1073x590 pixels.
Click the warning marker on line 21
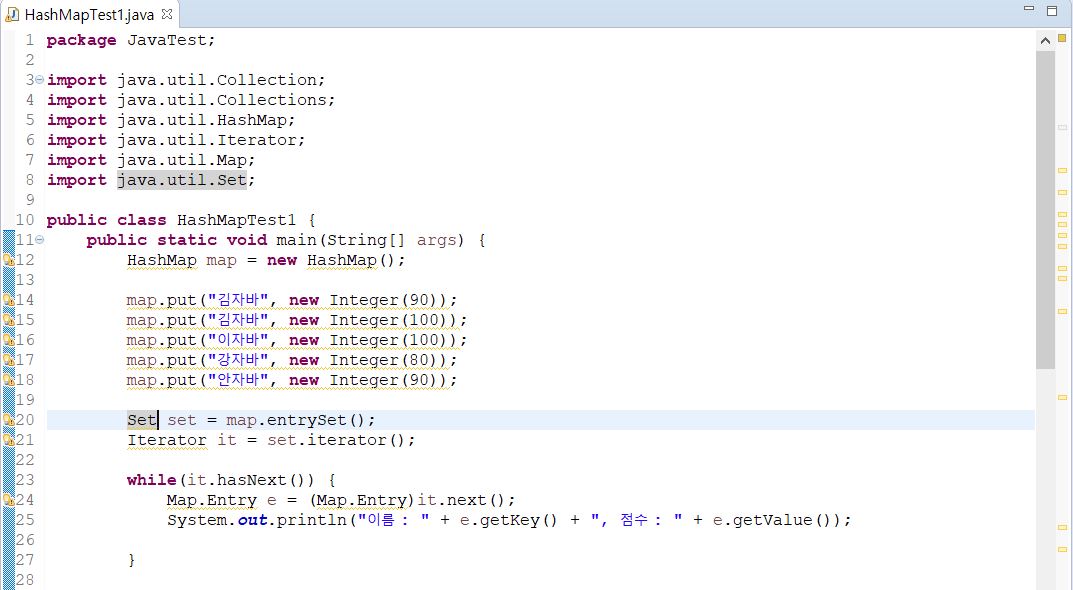[x=8, y=439]
